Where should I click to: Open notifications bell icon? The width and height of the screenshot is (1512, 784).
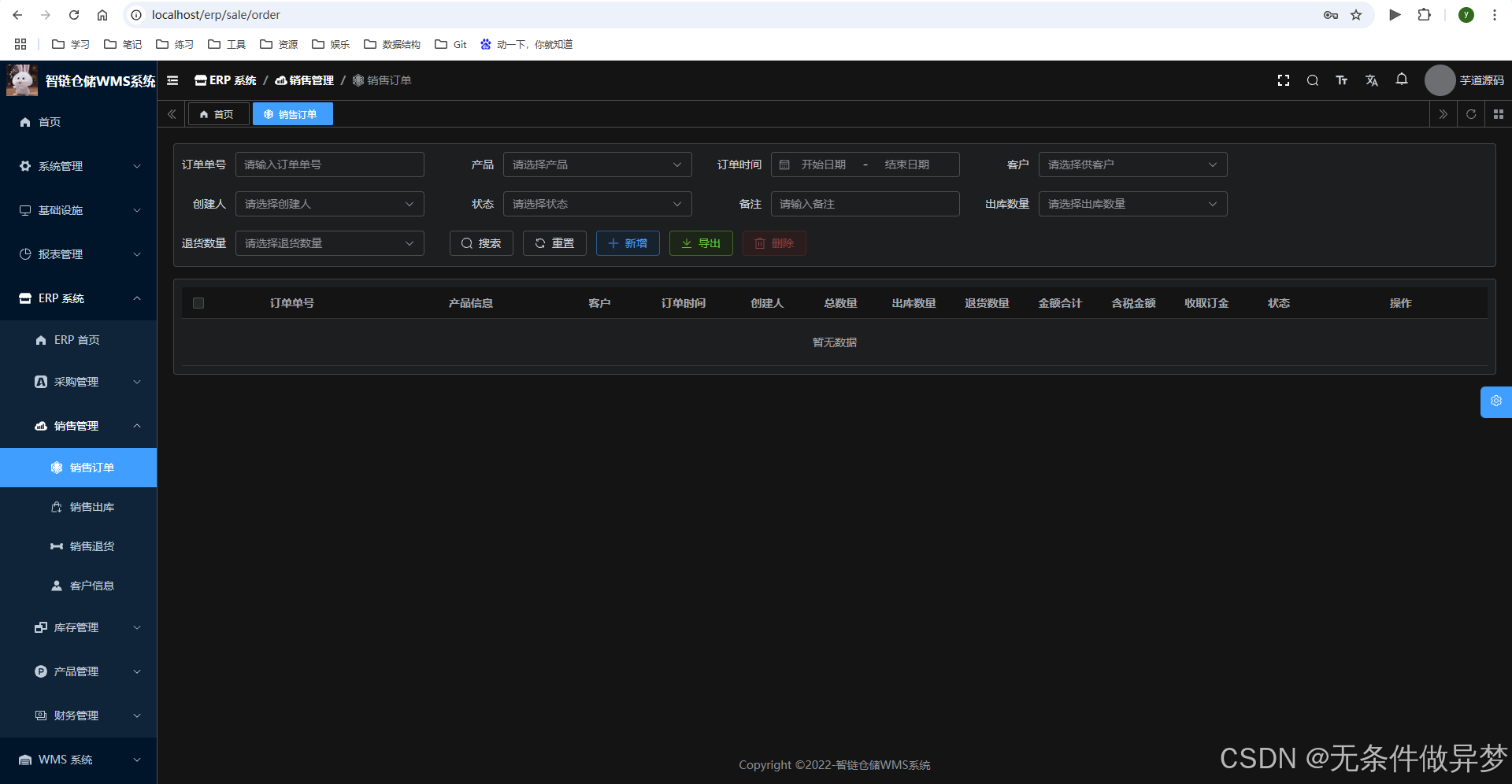point(1402,79)
